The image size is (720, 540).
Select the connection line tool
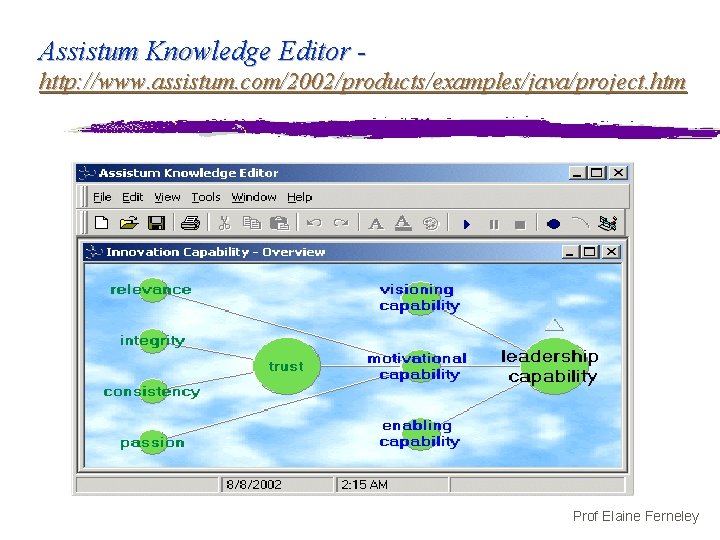click(580, 223)
